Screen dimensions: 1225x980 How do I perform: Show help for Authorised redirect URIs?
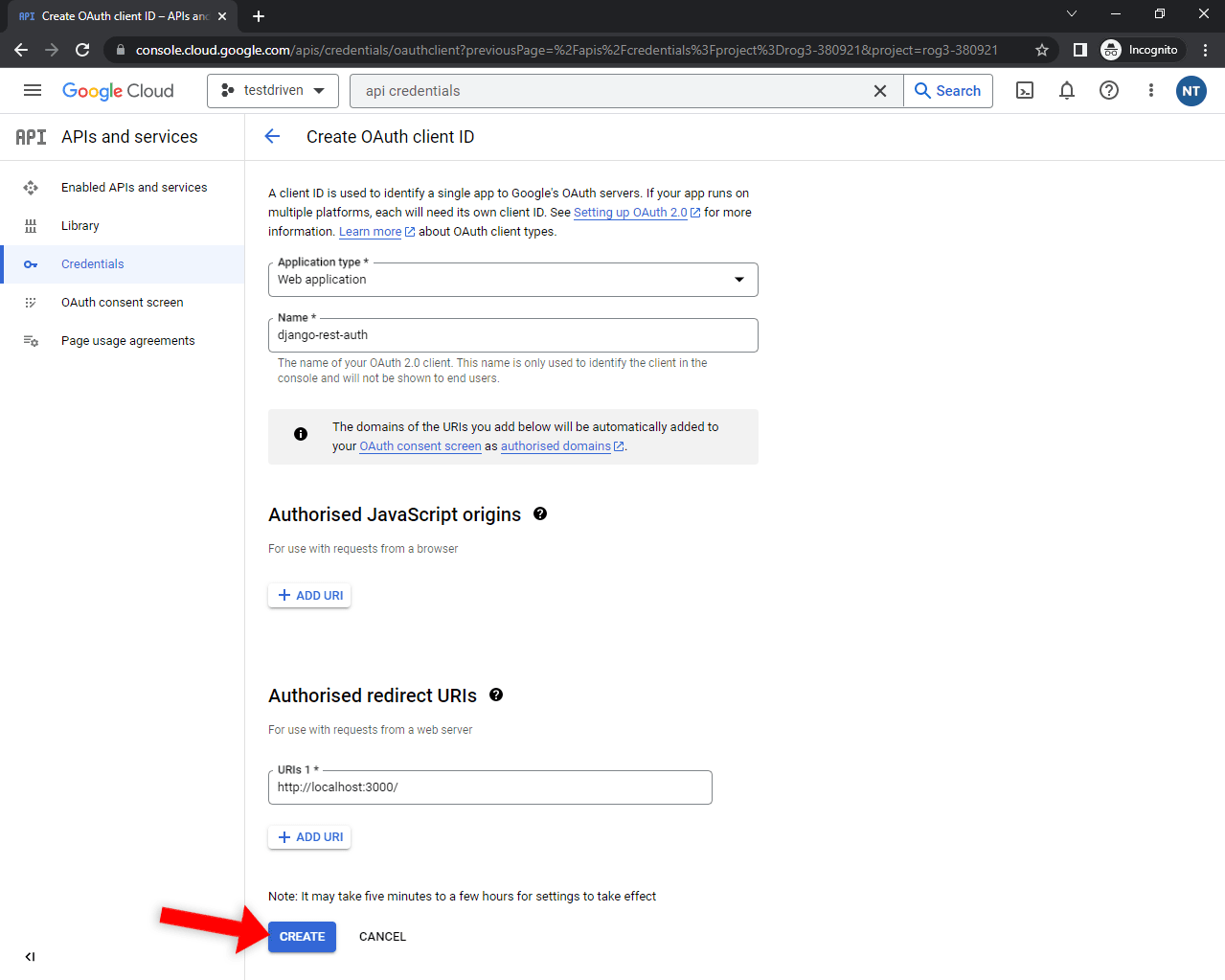pos(496,695)
